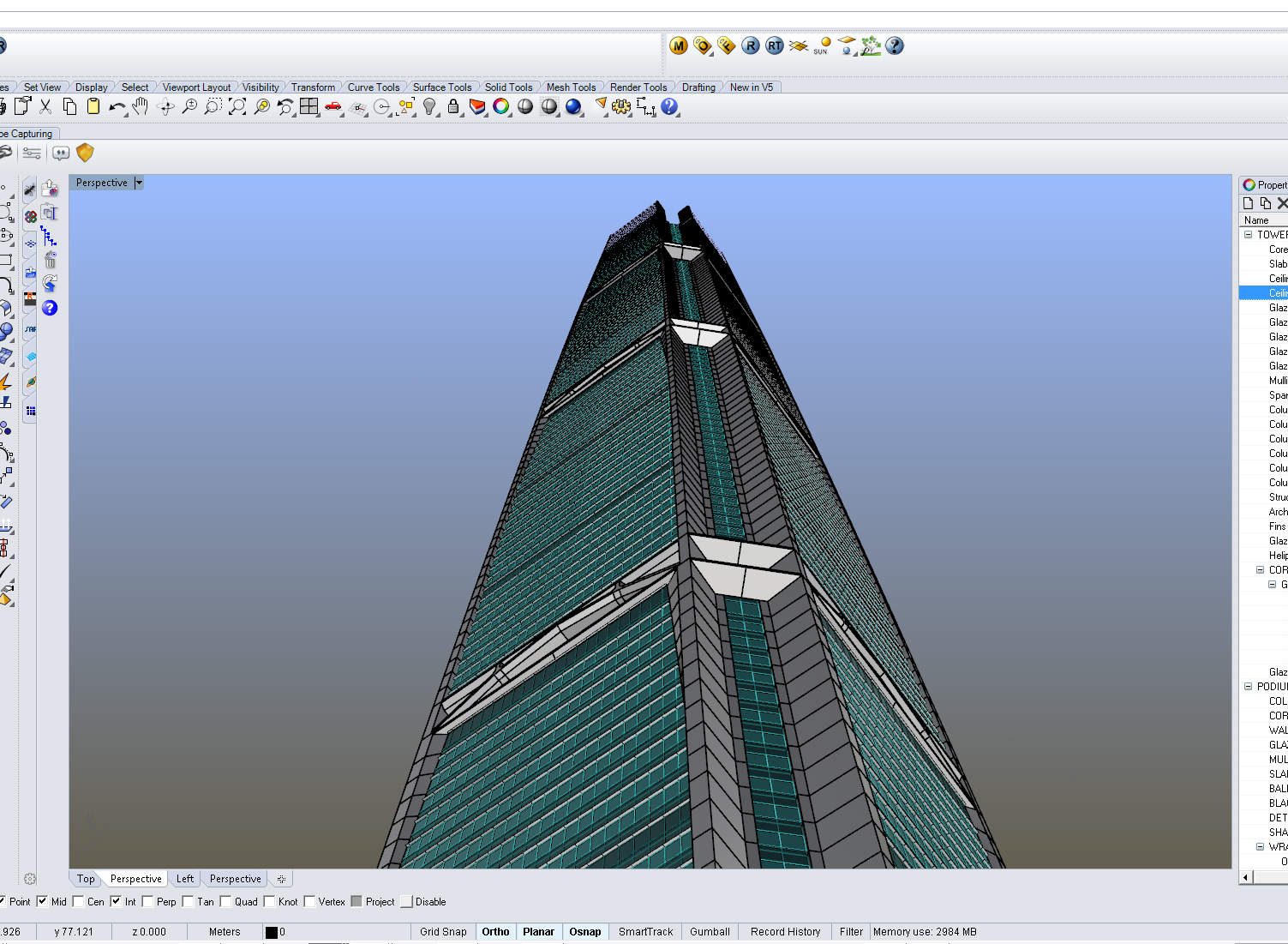Click the Pan hand tool icon
This screenshot has height=944, width=1288.
tap(141, 106)
